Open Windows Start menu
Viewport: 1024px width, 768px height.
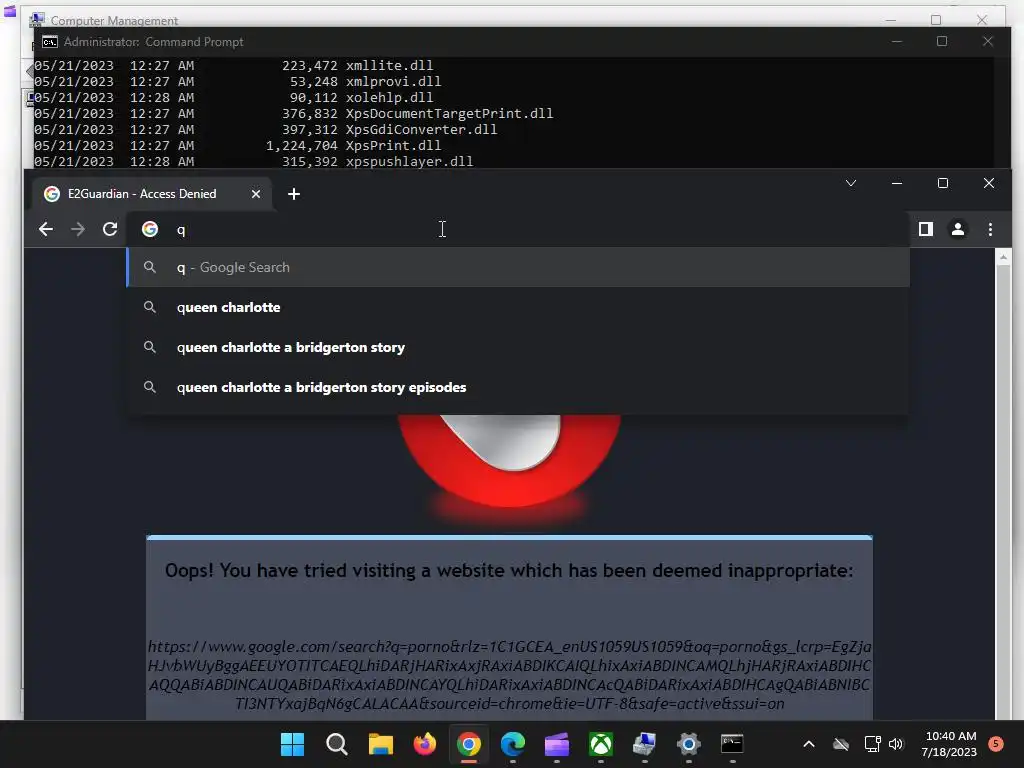pyautogui.click(x=292, y=744)
